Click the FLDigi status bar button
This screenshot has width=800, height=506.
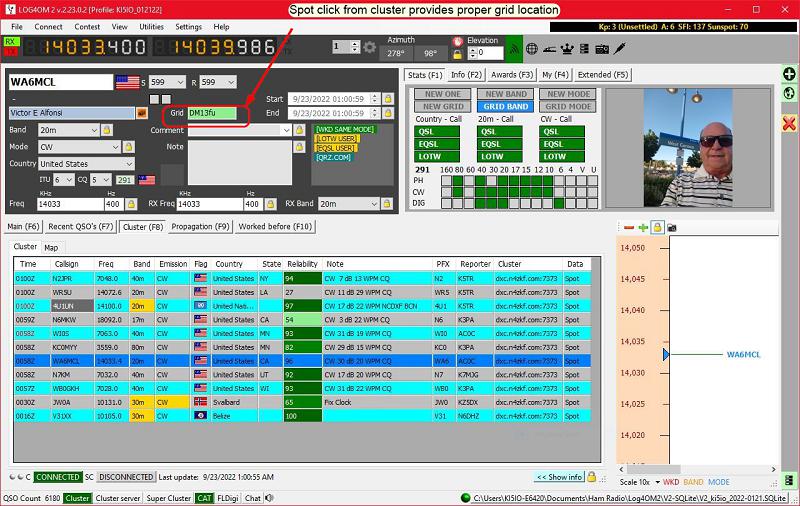[x=228, y=498]
